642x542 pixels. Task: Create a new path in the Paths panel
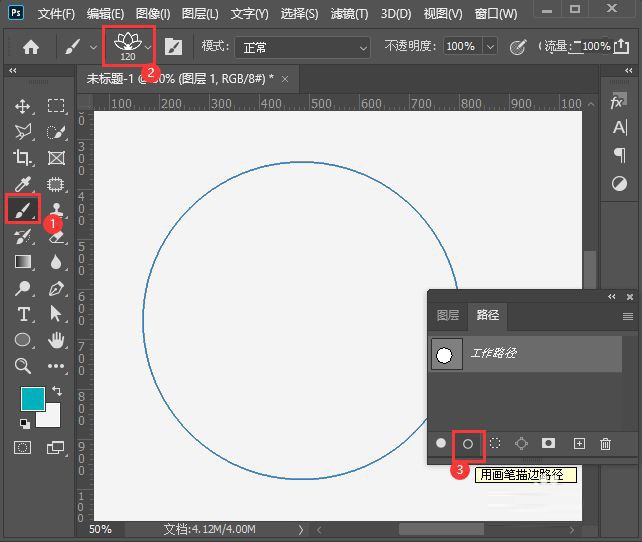coord(578,443)
